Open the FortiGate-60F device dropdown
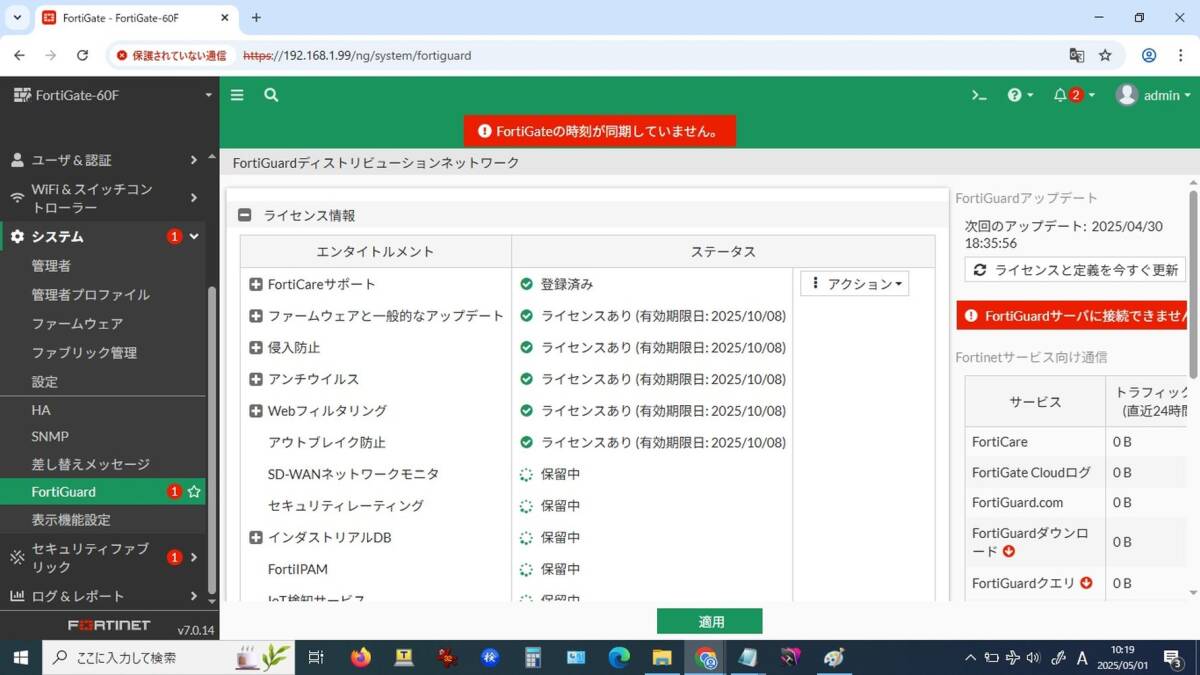This screenshot has height=675, width=1200. [x=113, y=95]
